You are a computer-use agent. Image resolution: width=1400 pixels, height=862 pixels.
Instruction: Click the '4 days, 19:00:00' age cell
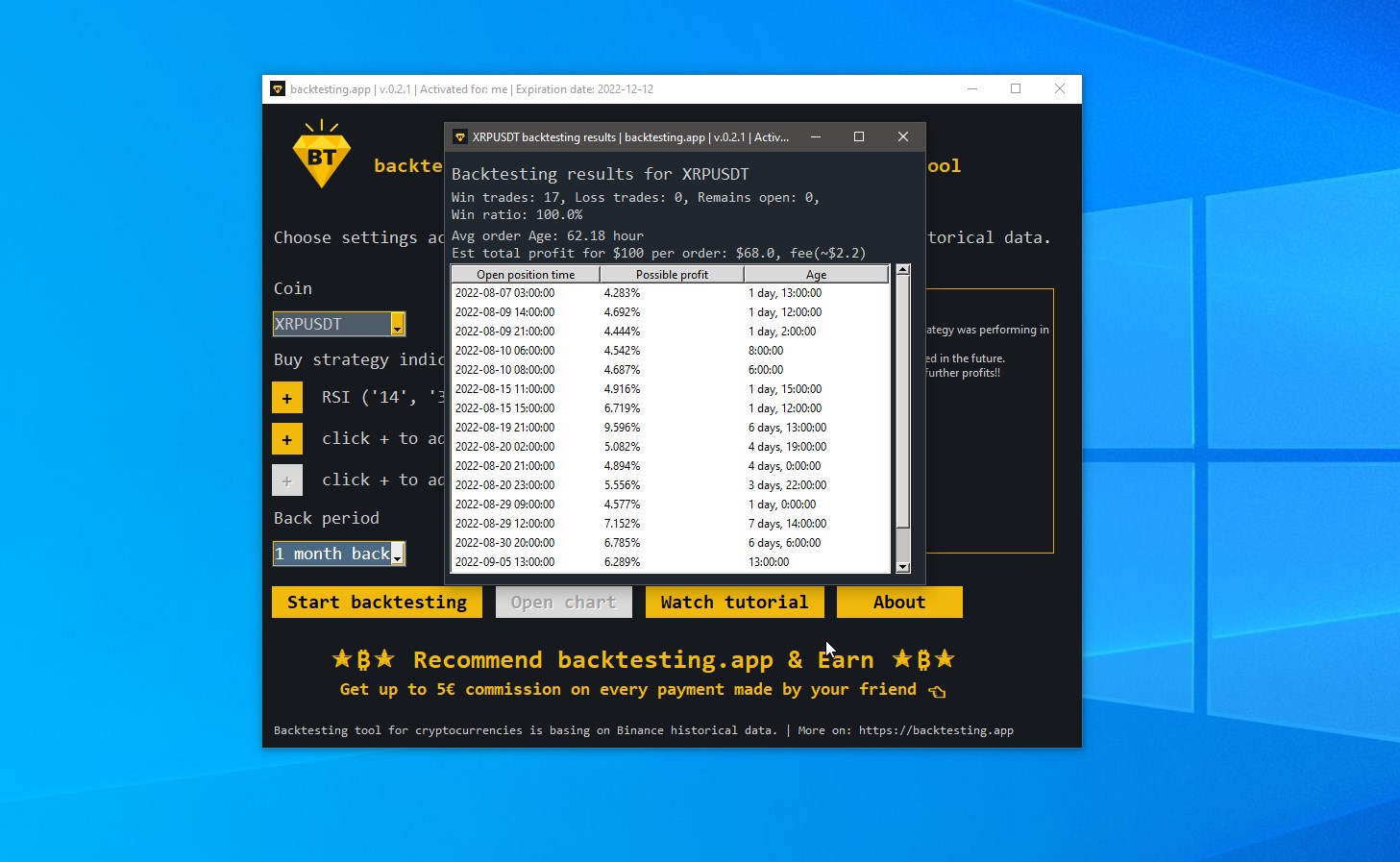pos(787,447)
